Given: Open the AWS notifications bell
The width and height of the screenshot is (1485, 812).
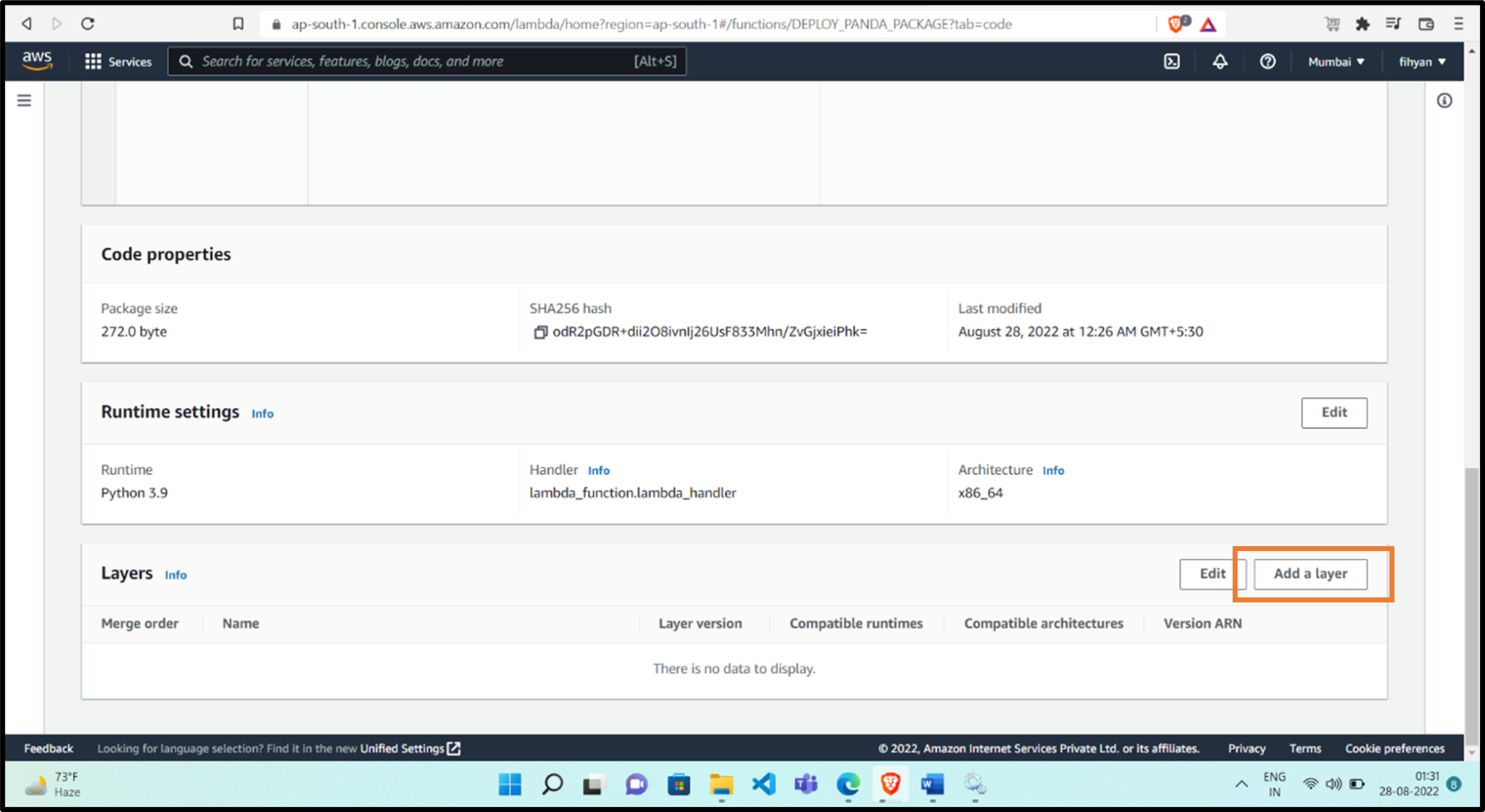Looking at the screenshot, I should coord(1220,61).
